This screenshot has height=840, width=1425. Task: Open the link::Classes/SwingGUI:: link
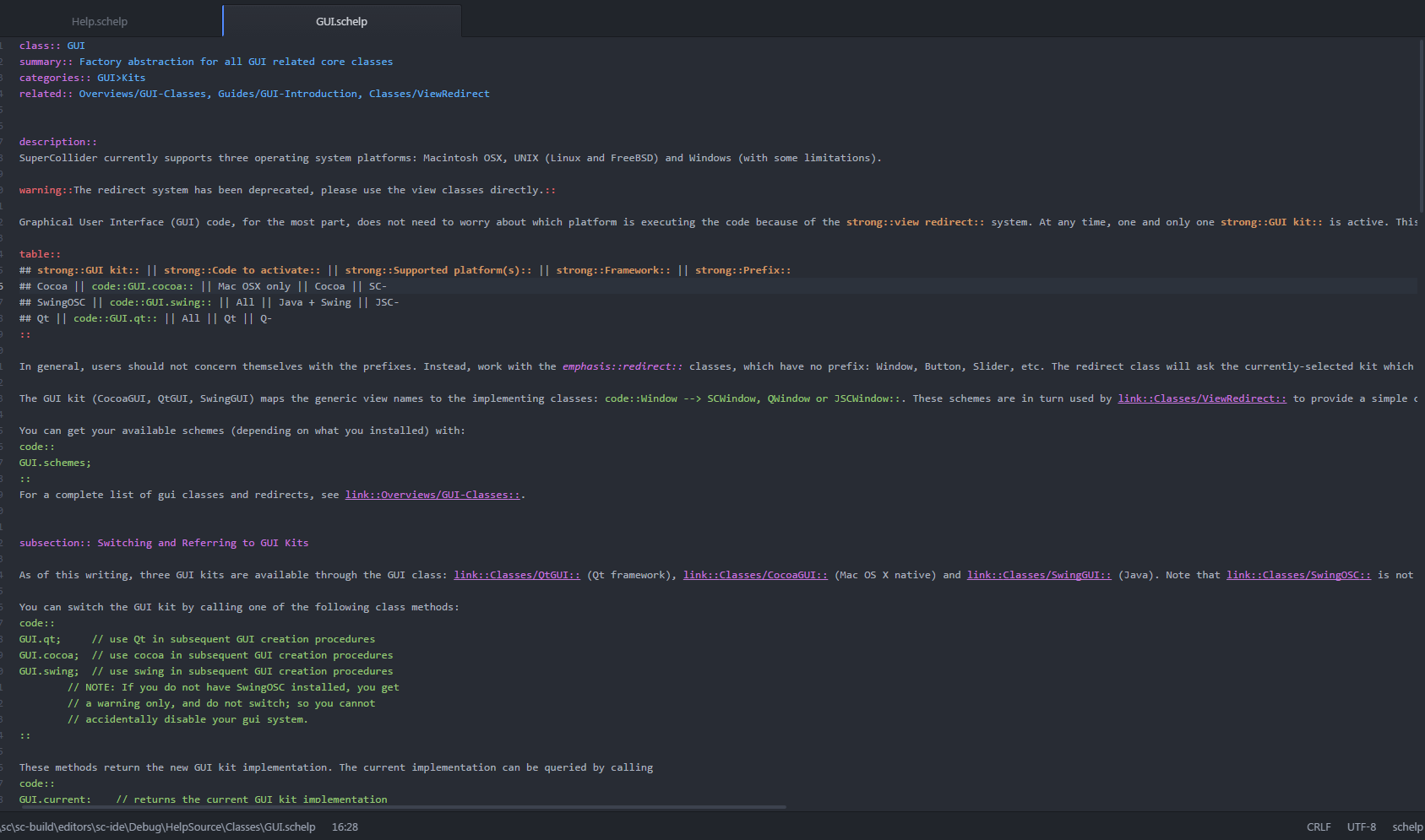(1039, 575)
